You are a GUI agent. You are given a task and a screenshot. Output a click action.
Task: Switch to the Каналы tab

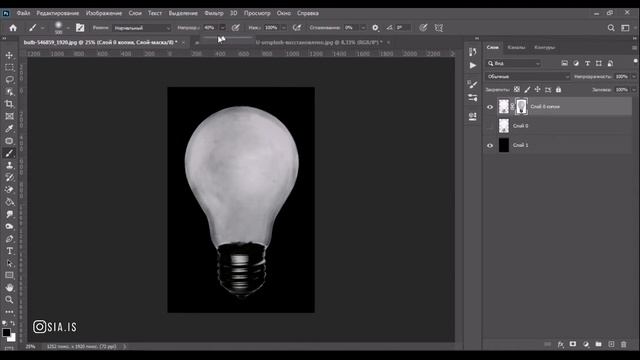pyautogui.click(x=516, y=47)
